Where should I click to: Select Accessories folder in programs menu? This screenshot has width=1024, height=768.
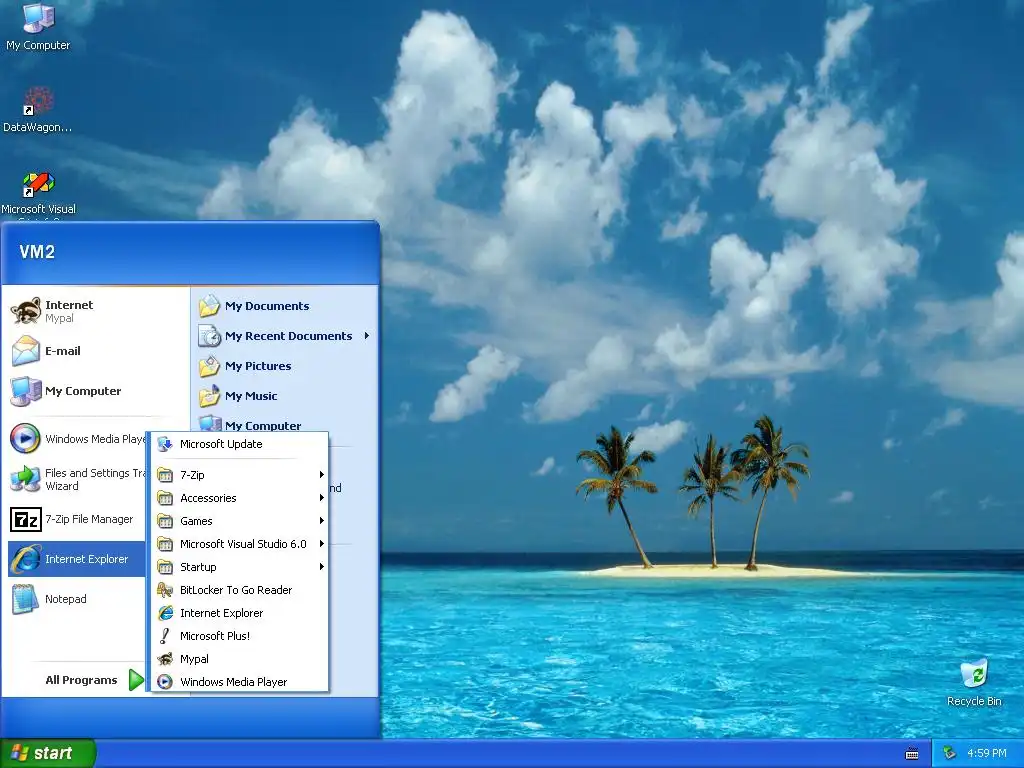tap(239, 498)
